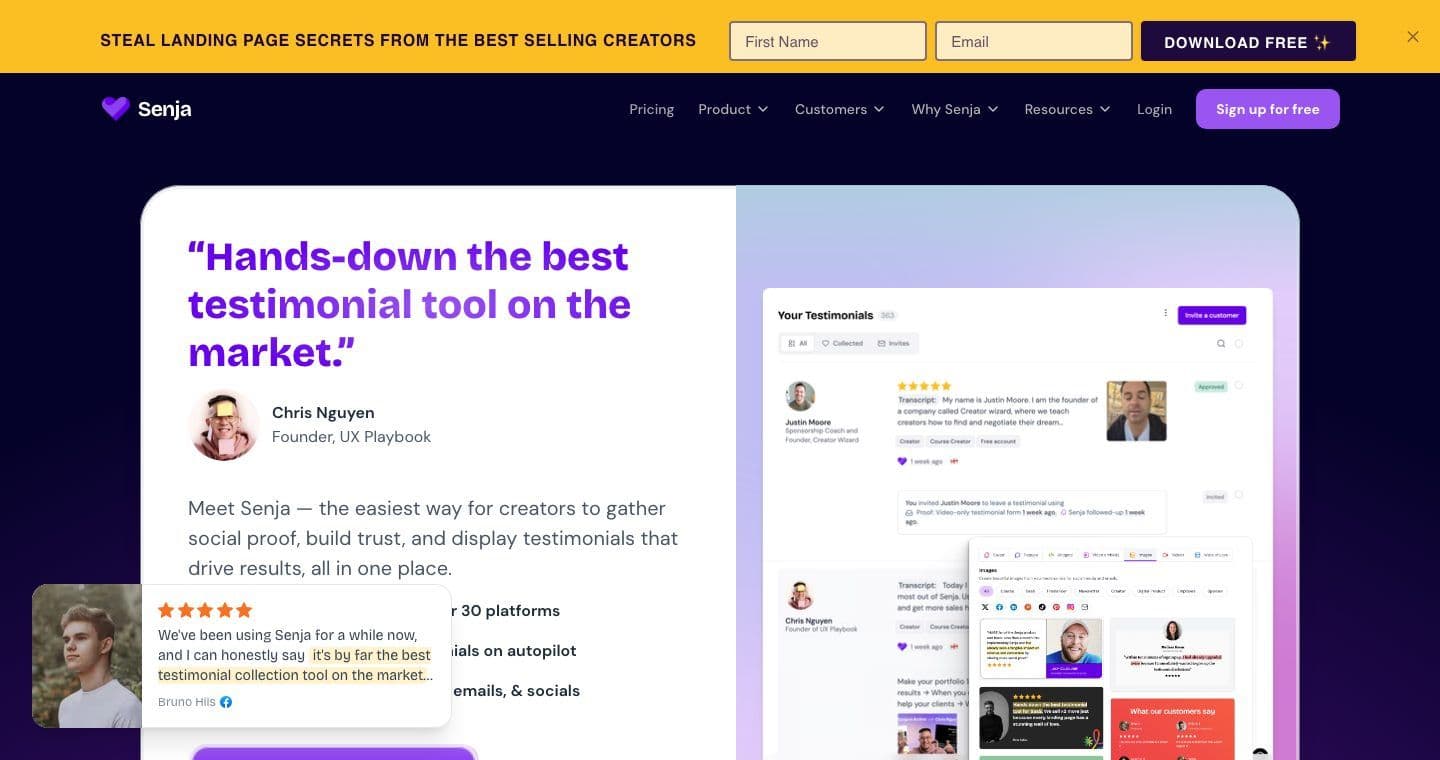1440x760 pixels.
Task: Click the "Founder, UX Playbook" text
Action: tap(351, 437)
